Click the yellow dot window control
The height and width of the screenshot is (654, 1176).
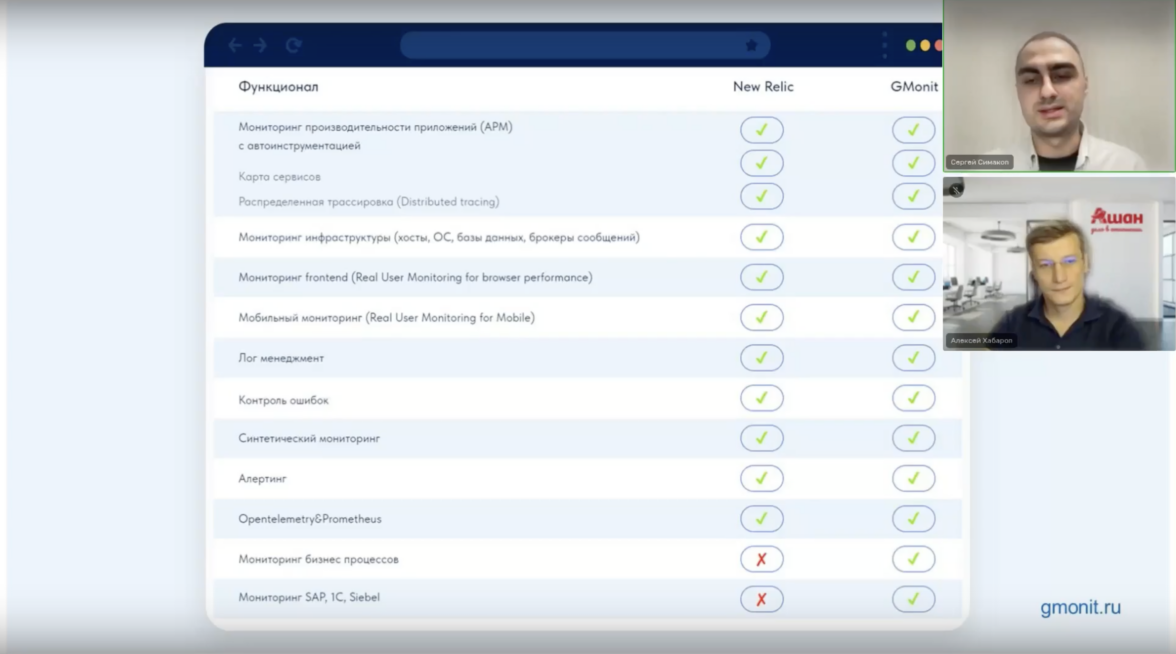click(x=925, y=45)
